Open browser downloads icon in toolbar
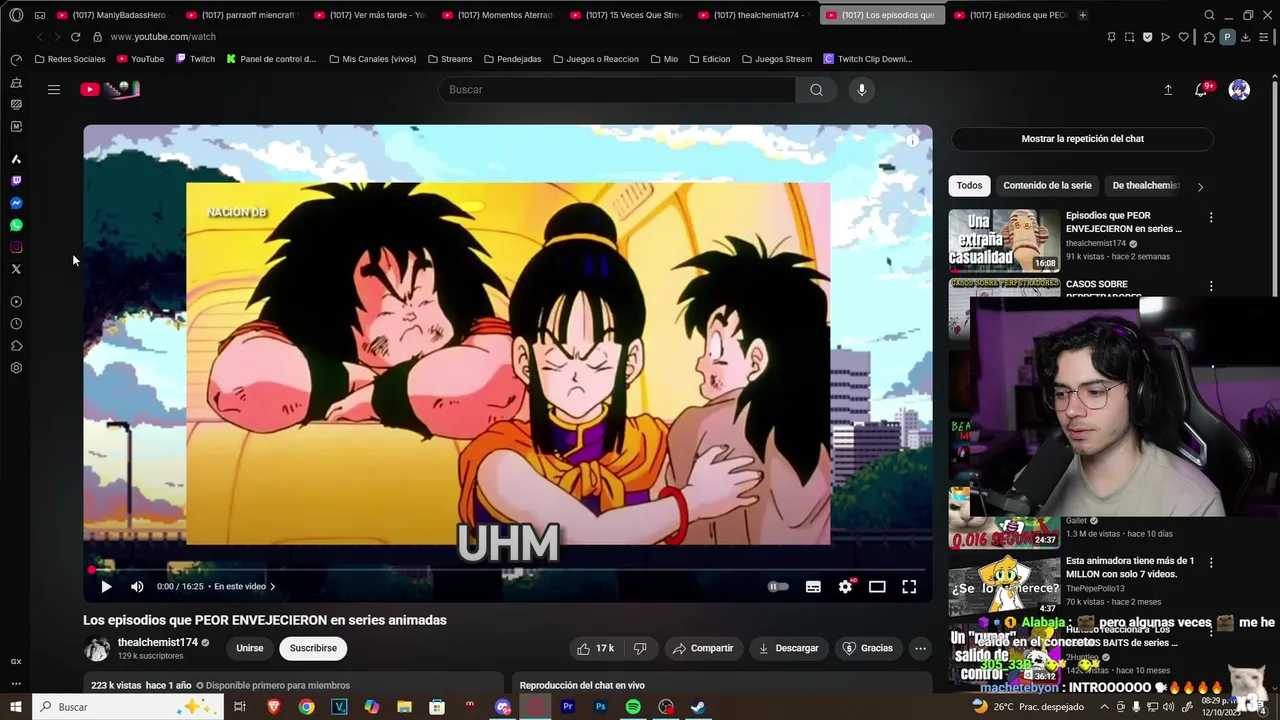Image resolution: width=1280 pixels, height=720 pixels. click(1245, 37)
